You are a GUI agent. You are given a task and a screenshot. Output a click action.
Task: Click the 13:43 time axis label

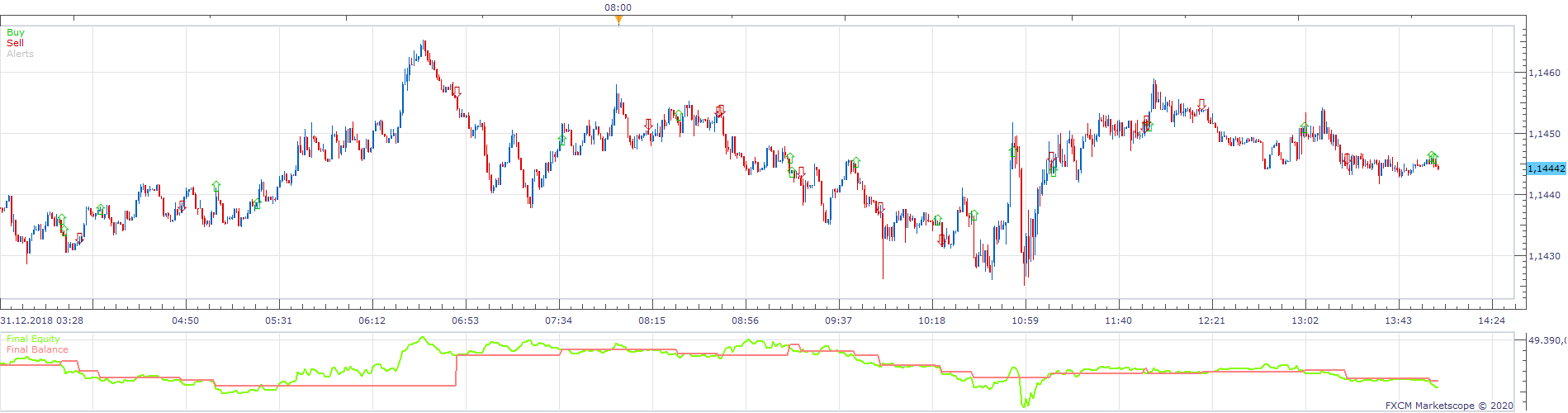tap(1398, 320)
